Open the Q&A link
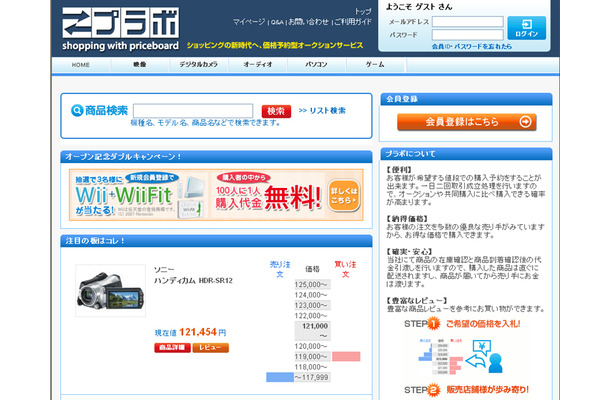The height and width of the screenshot is (400, 610). click(277, 22)
